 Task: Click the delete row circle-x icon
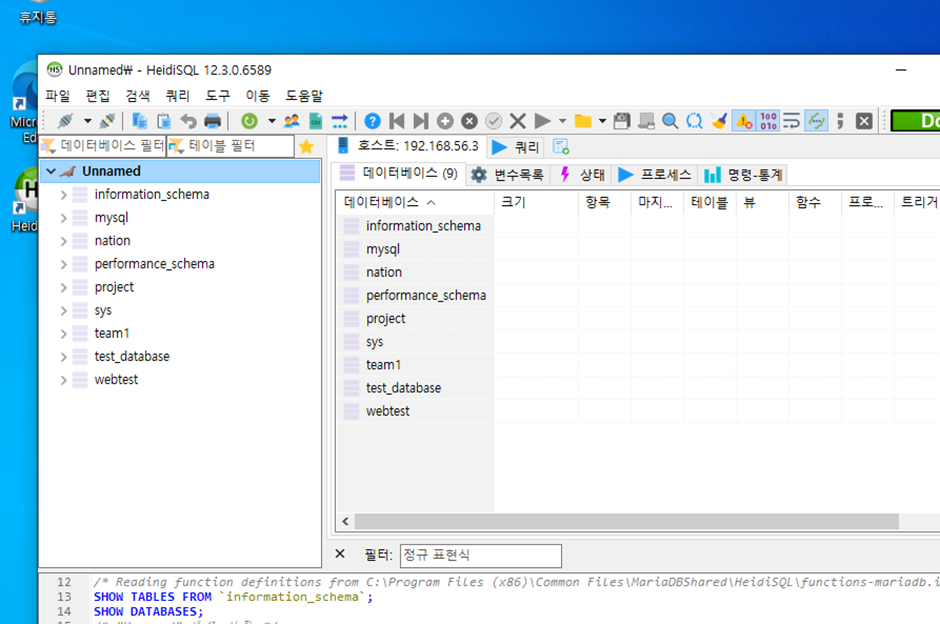(469, 121)
